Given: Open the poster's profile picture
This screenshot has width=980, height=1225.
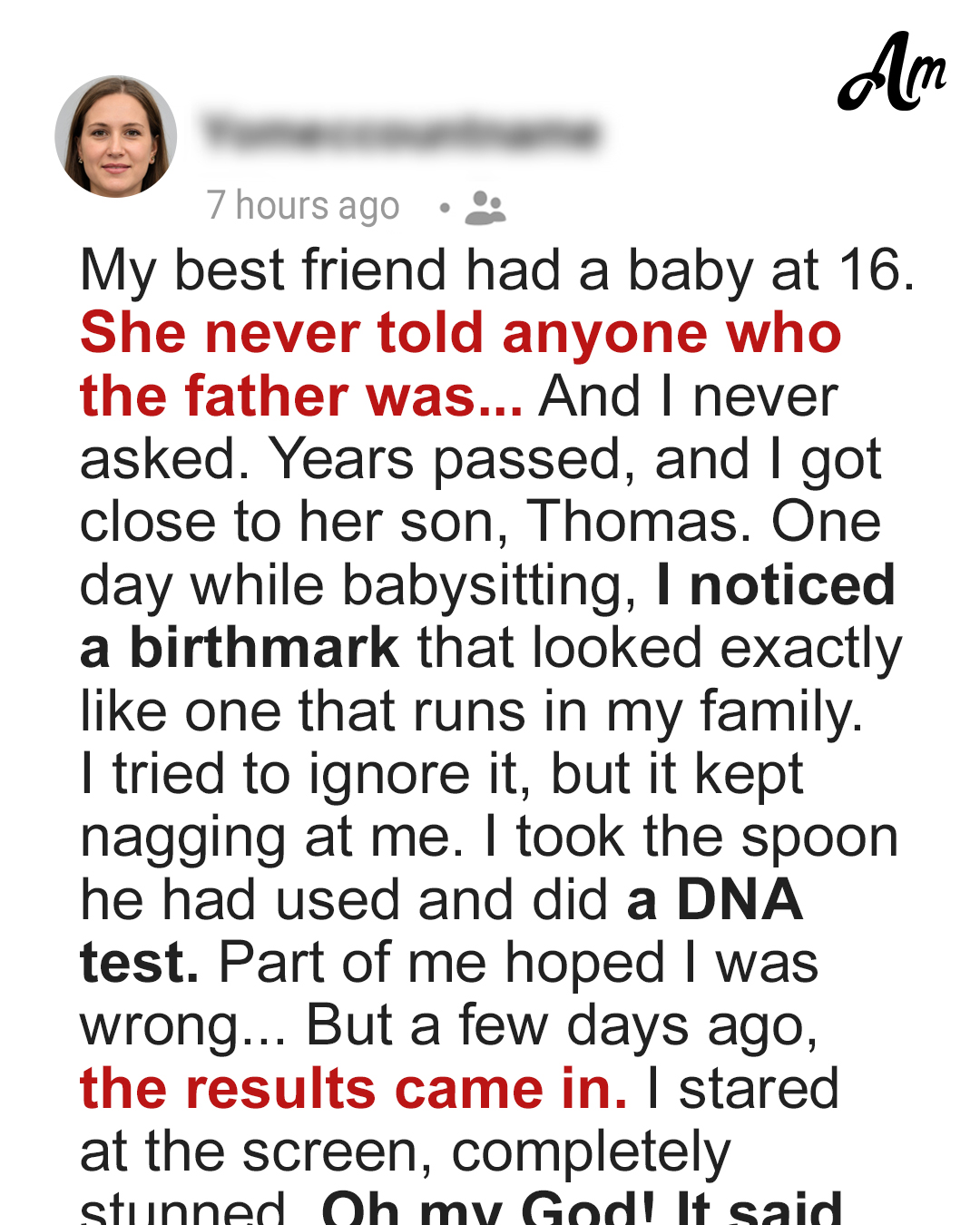Looking at the screenshot, I should [x=116, y=137].
